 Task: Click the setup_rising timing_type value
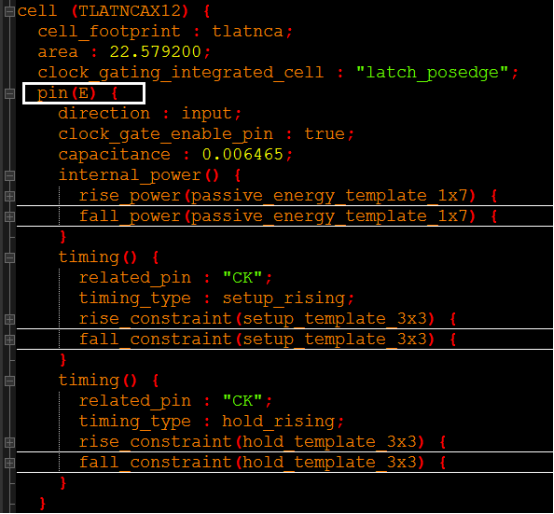284,298
